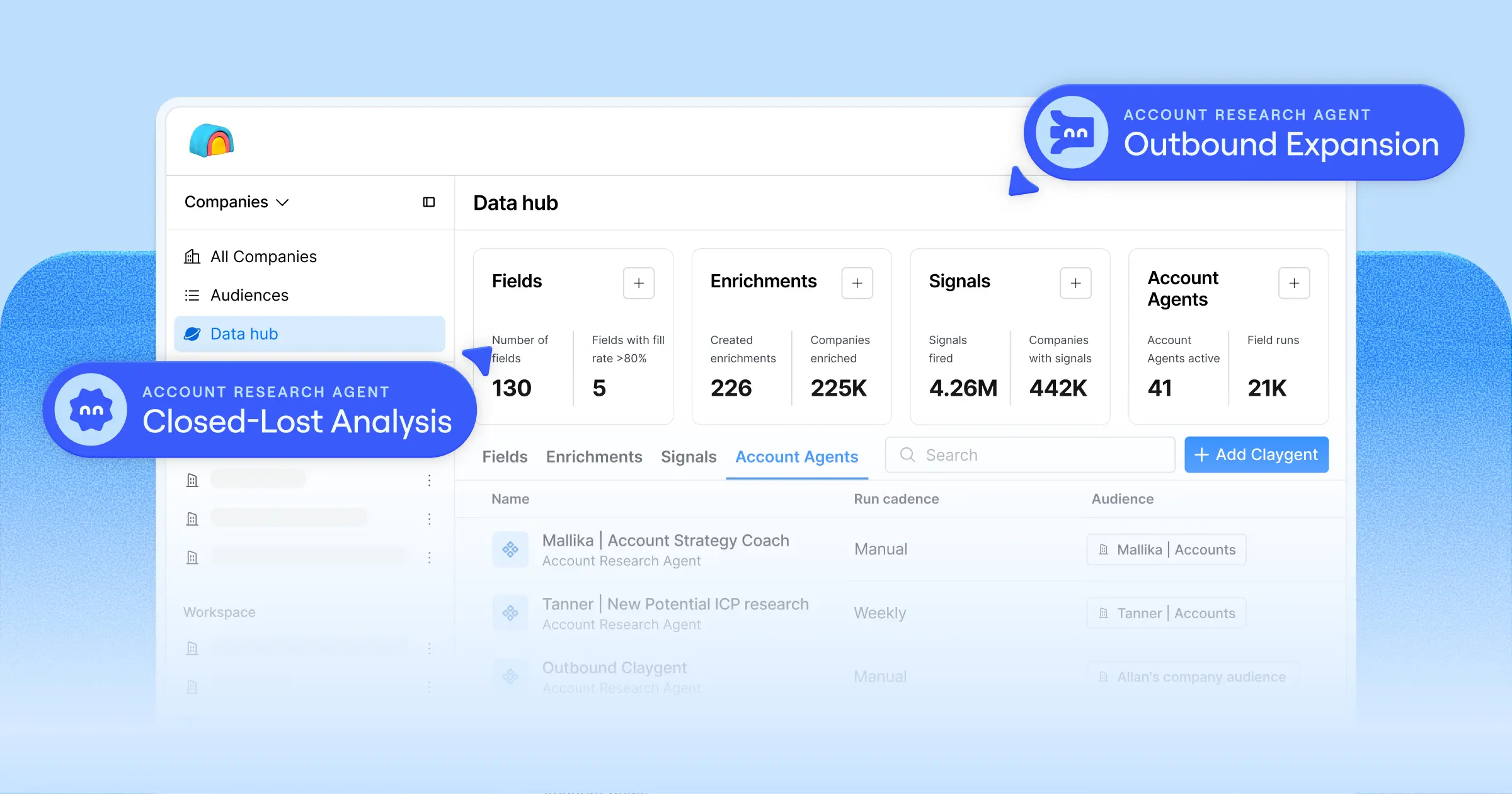Sort by the Audience column header

(1123, 499)
